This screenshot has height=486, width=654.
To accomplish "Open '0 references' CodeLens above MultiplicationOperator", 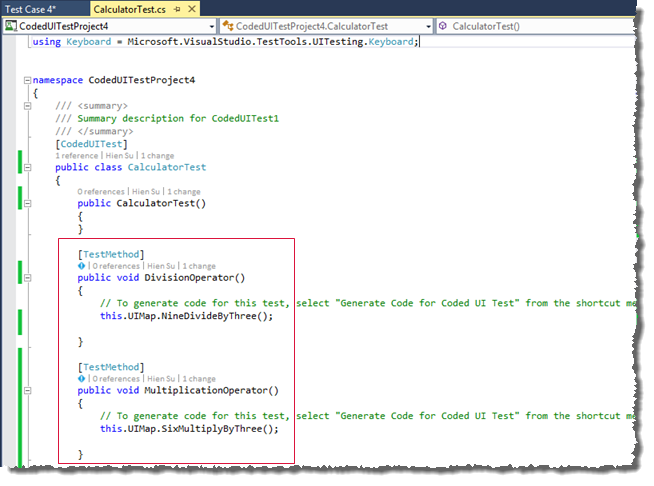I will click(116, 379).
